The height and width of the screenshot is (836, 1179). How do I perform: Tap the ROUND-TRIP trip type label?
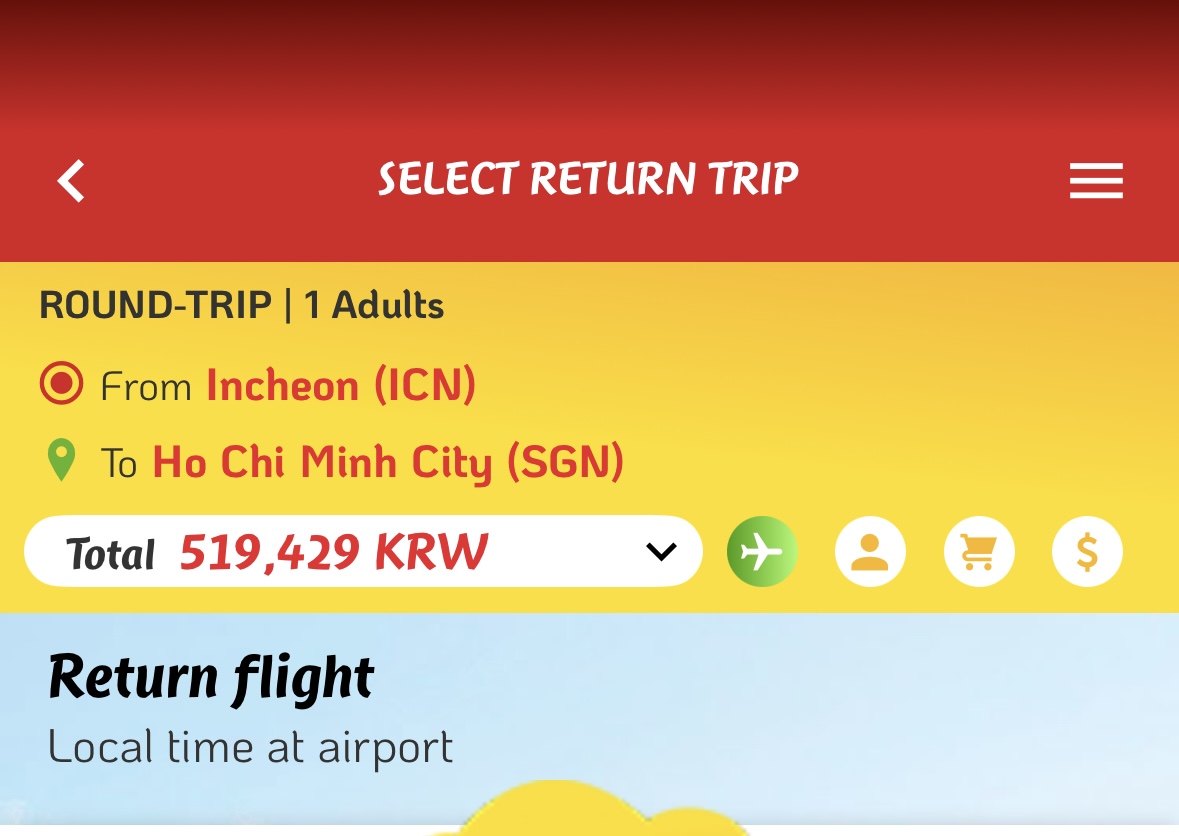155,305
